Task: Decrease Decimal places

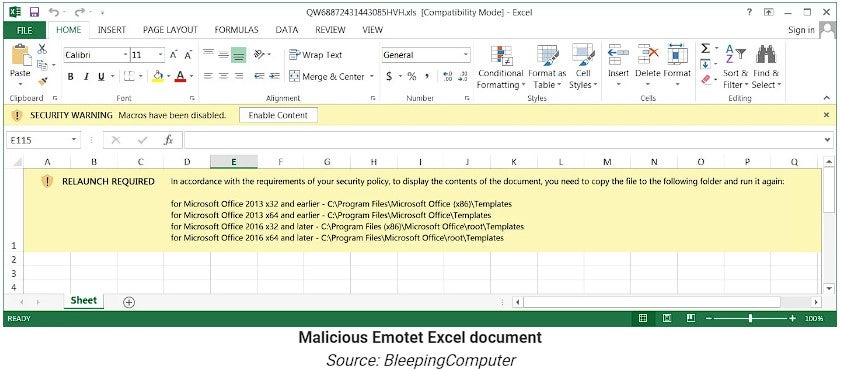Action: (x=464, y=77)
